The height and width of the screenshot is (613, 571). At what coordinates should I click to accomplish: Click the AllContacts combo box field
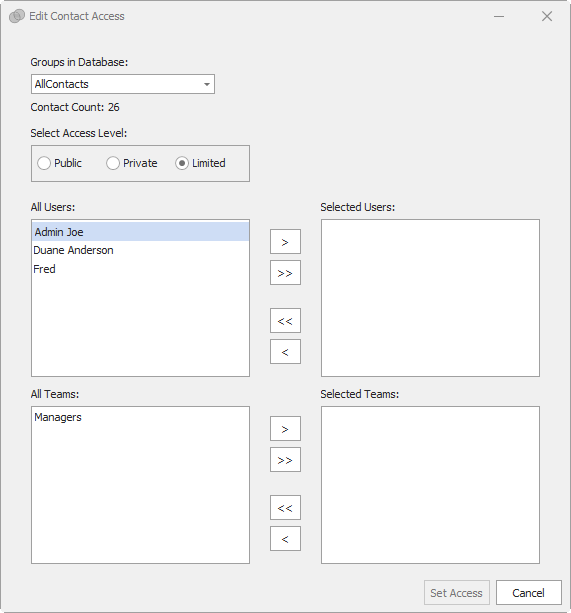click(123, 84)
